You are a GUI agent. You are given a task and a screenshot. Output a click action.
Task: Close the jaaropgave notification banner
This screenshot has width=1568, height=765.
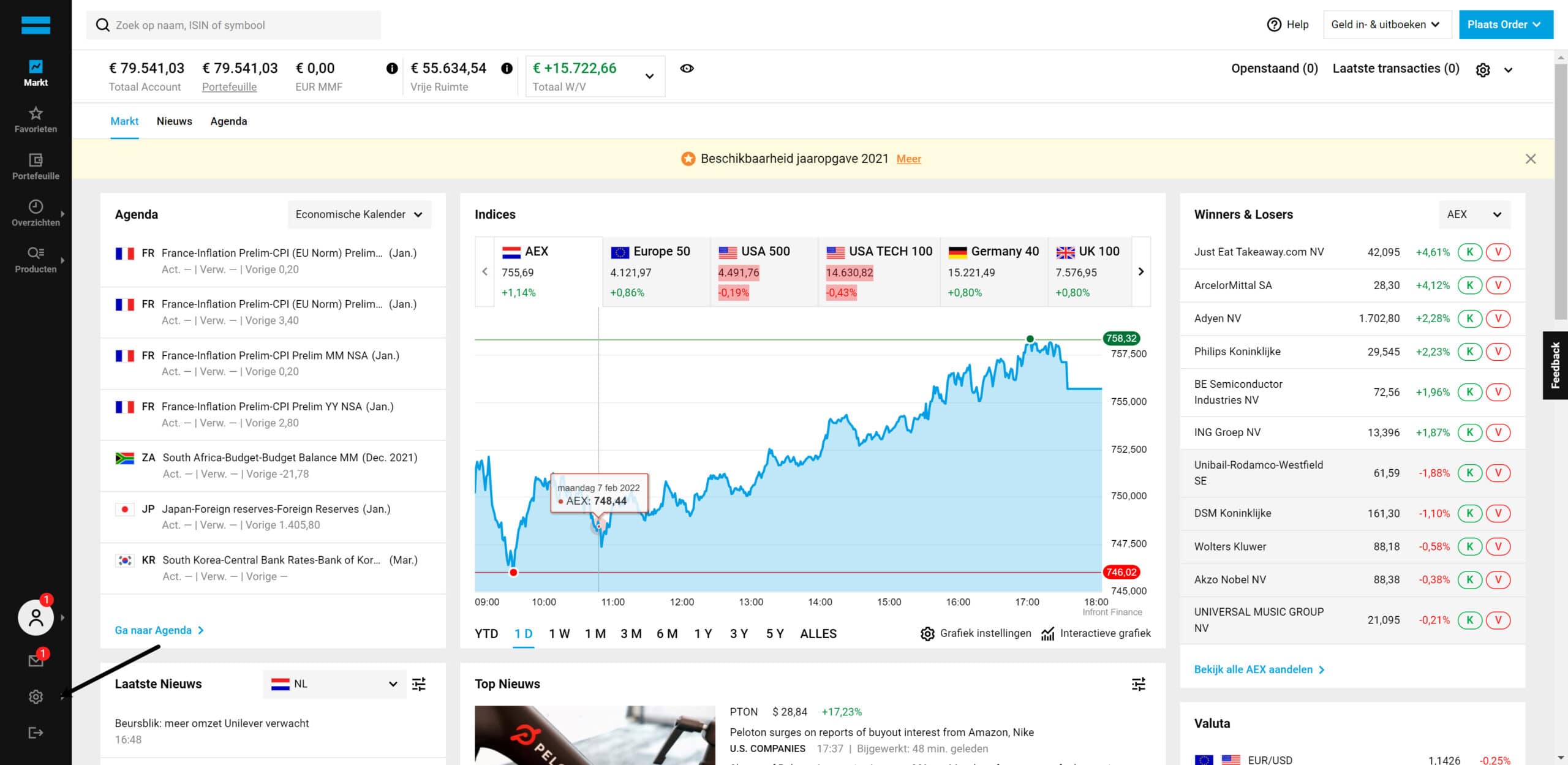pyautogui.click(x=1531, y=159)
